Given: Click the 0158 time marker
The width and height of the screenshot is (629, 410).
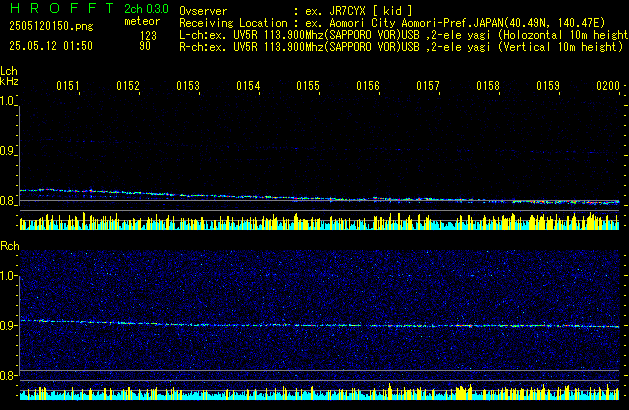Looking at the screenshot, I should (x=488, y=86).
